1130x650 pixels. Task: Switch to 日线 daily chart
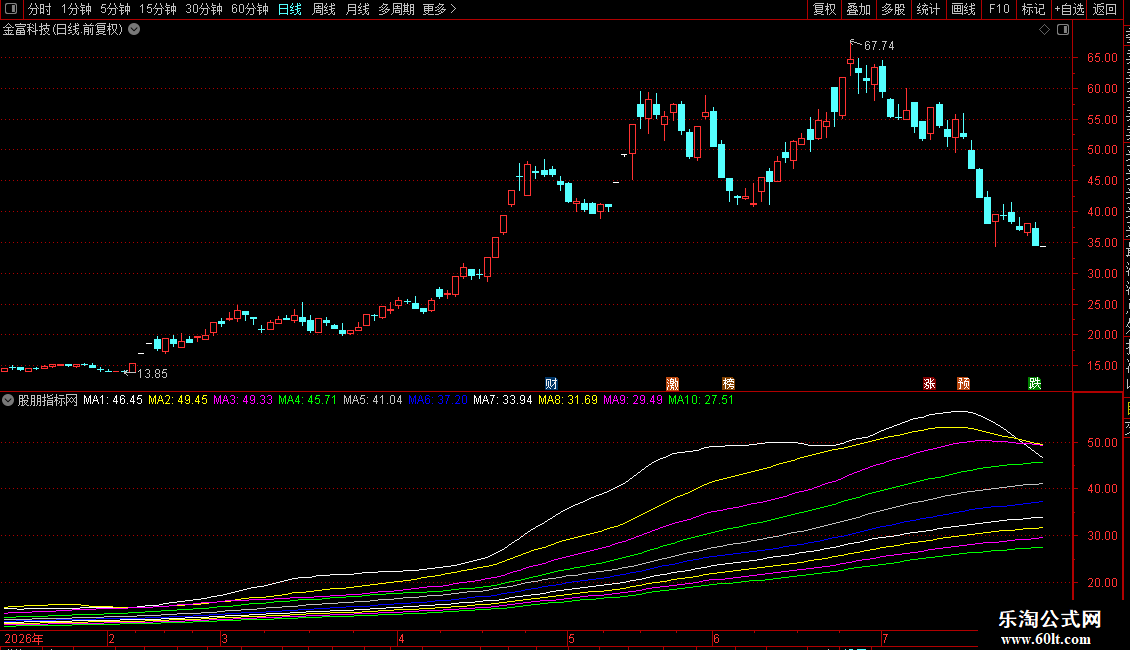coord(290,9)
